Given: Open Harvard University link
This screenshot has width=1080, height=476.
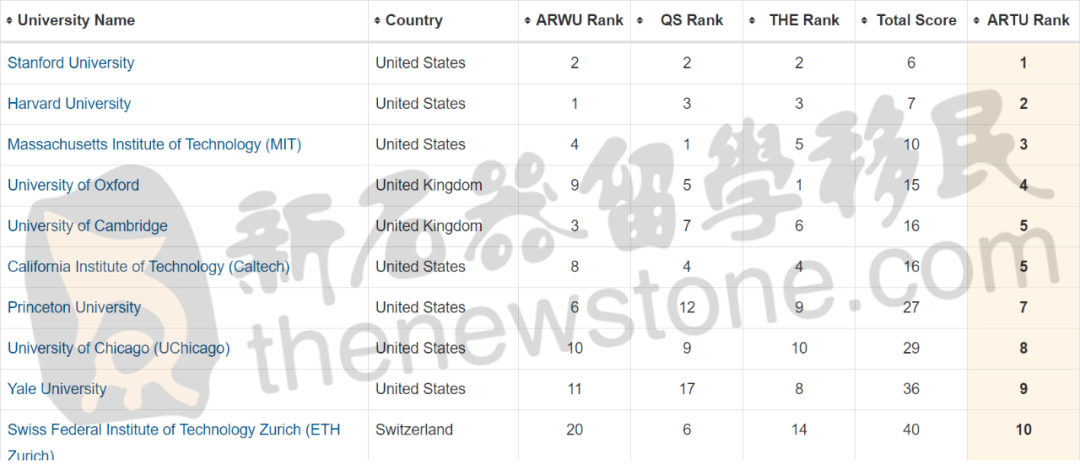Looking at the screenshot, I should coord(69,103).
